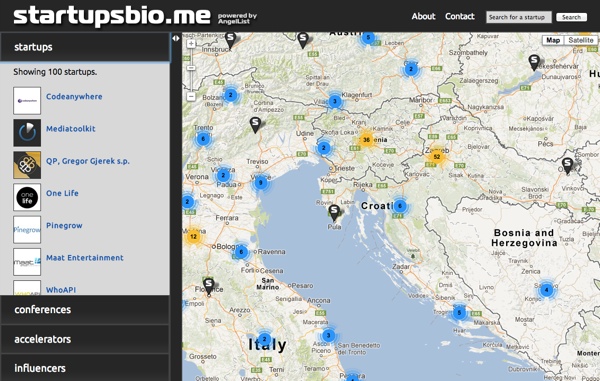Switch map to Satellite view

coord(580,40)
